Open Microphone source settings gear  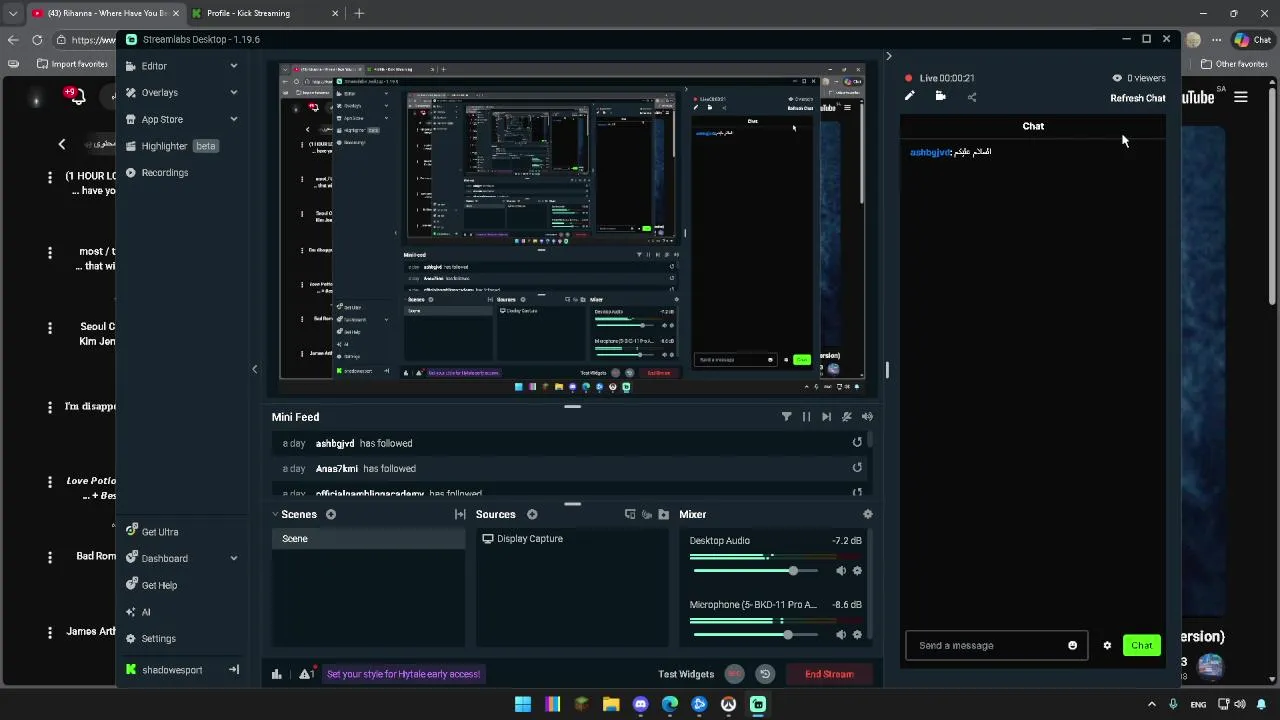[857, 635]
